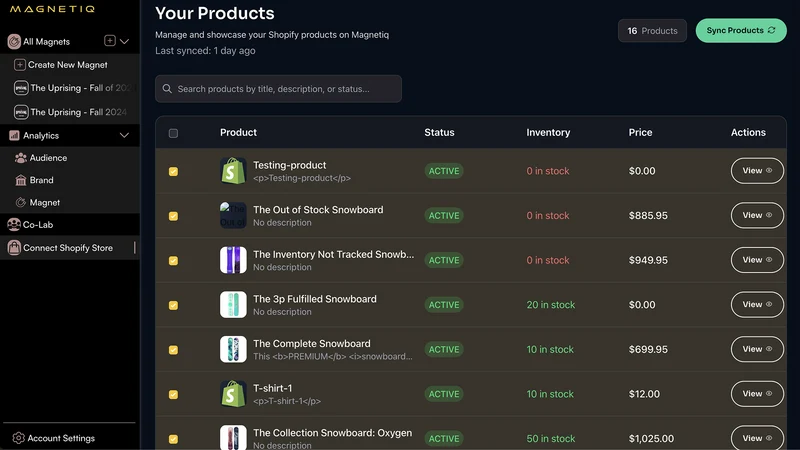
Task: Click the T-shirt-1 Shopify thumbnail
Action: click(x=233, y=394)
